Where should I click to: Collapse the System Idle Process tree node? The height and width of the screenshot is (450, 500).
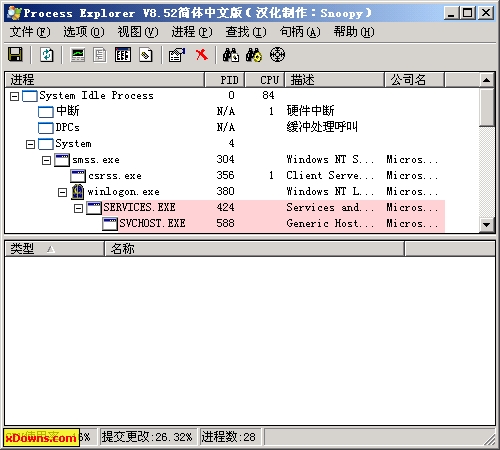(x=14, y=96)
